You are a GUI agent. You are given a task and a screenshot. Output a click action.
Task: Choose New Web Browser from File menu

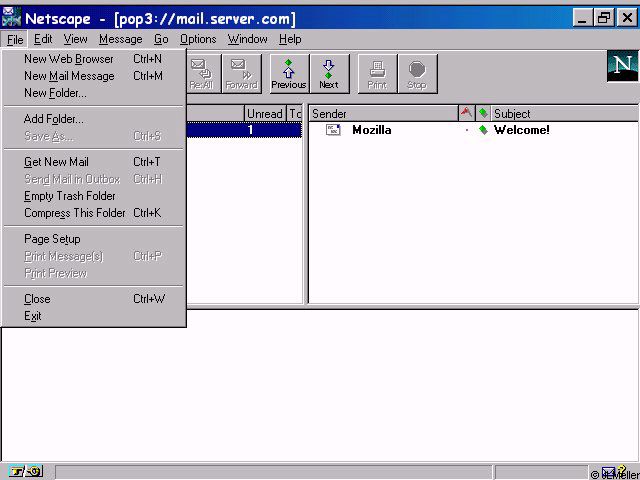[x=94, y=59]
